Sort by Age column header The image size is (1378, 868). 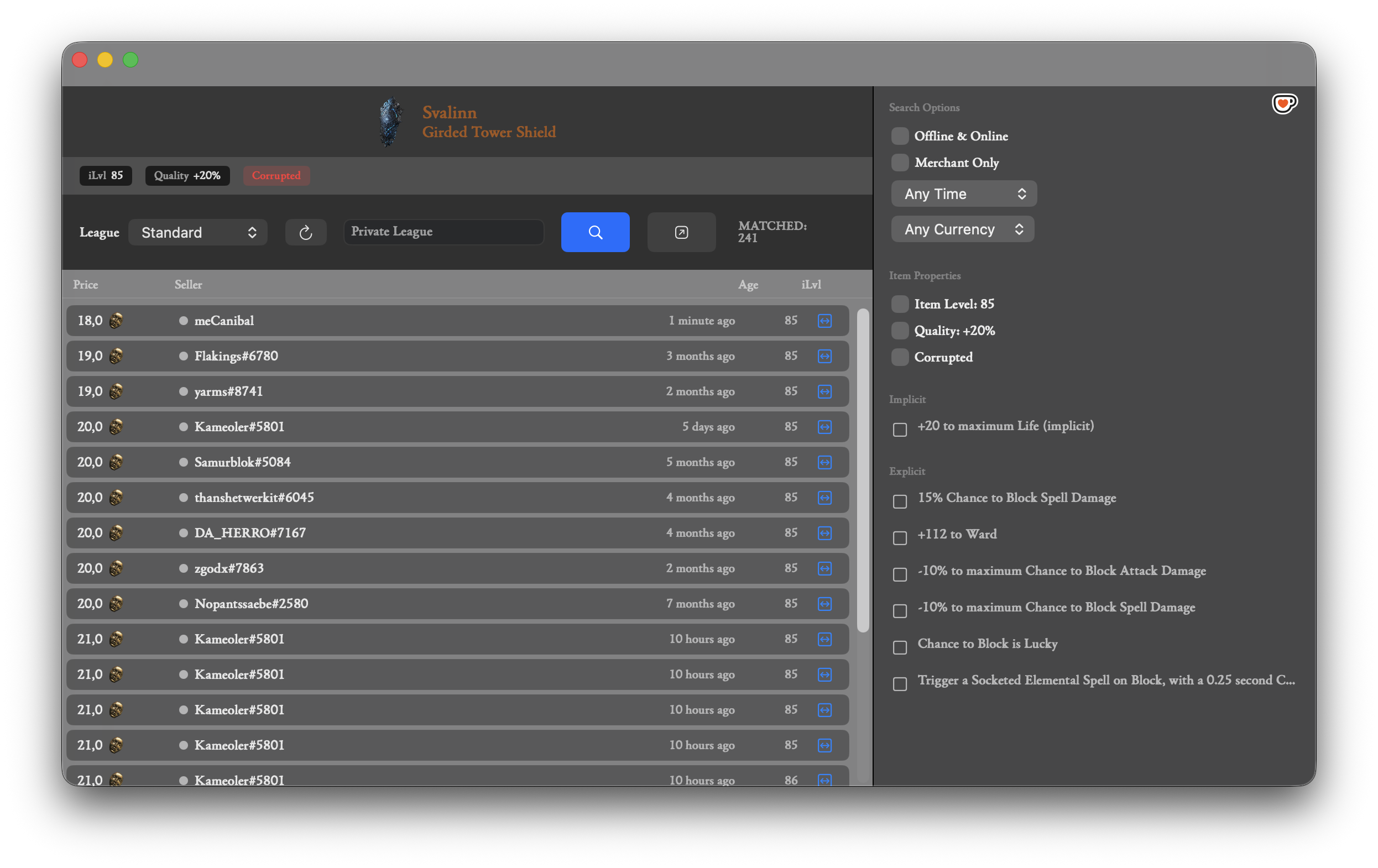point(748,284)
